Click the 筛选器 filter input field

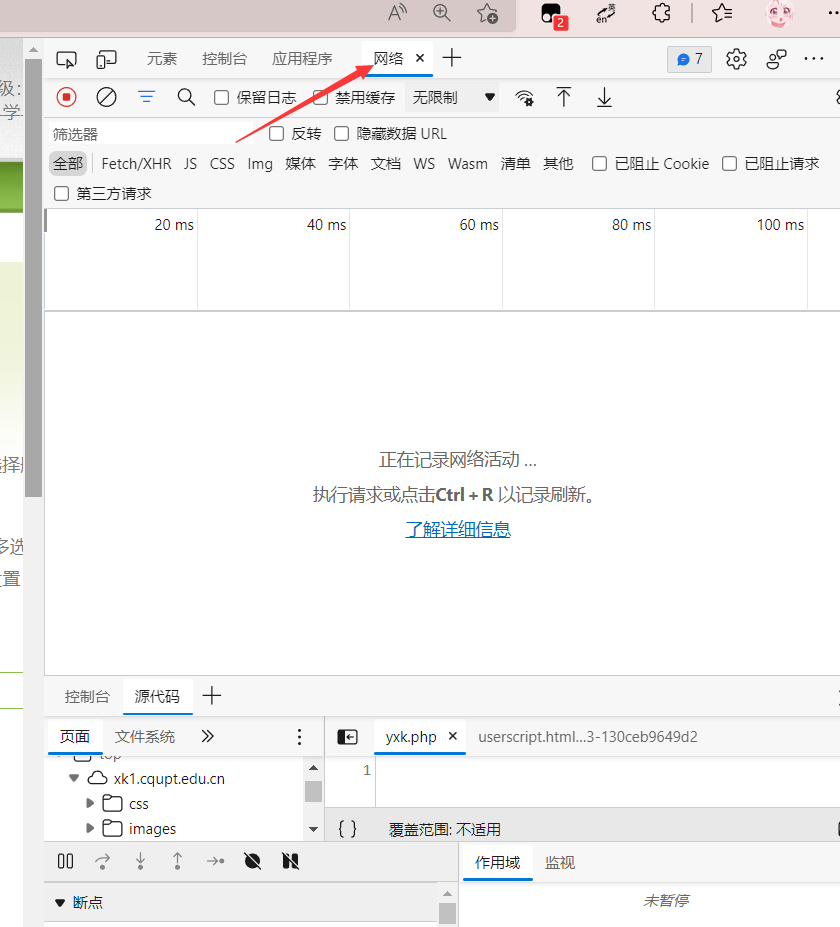[150, 134]
